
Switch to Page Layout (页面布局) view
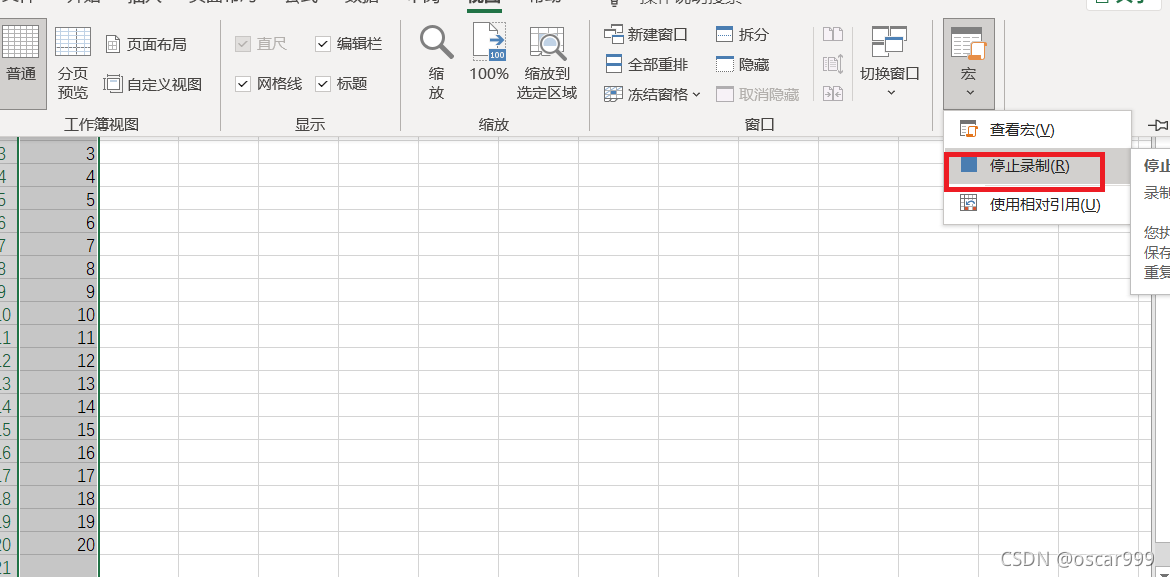pyautogui.click(x=146, y=45)
